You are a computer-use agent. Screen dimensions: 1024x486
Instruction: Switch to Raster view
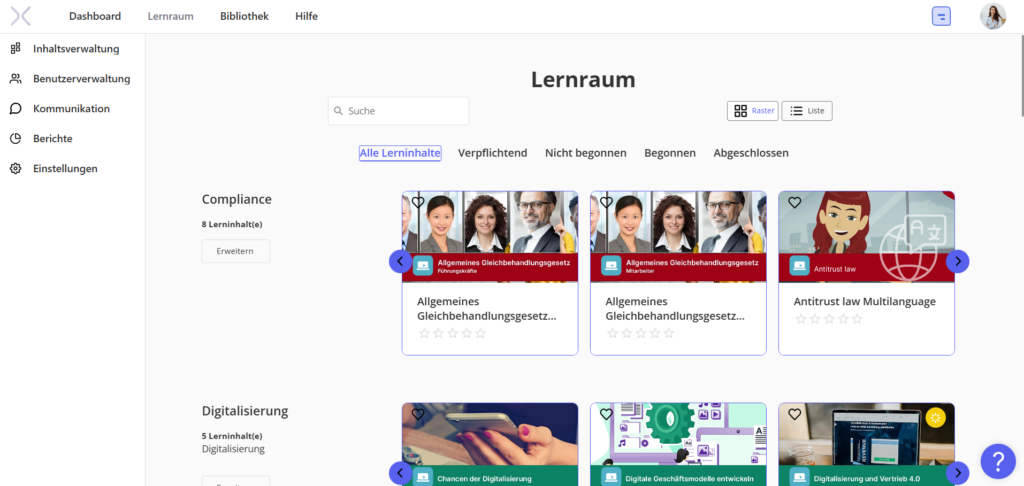(x=753, y=111)
